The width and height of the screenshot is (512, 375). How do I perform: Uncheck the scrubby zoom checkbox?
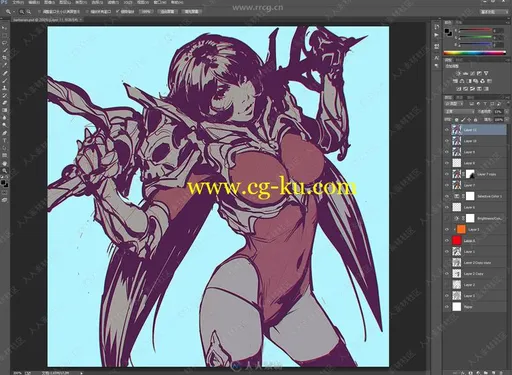[118, 12]
